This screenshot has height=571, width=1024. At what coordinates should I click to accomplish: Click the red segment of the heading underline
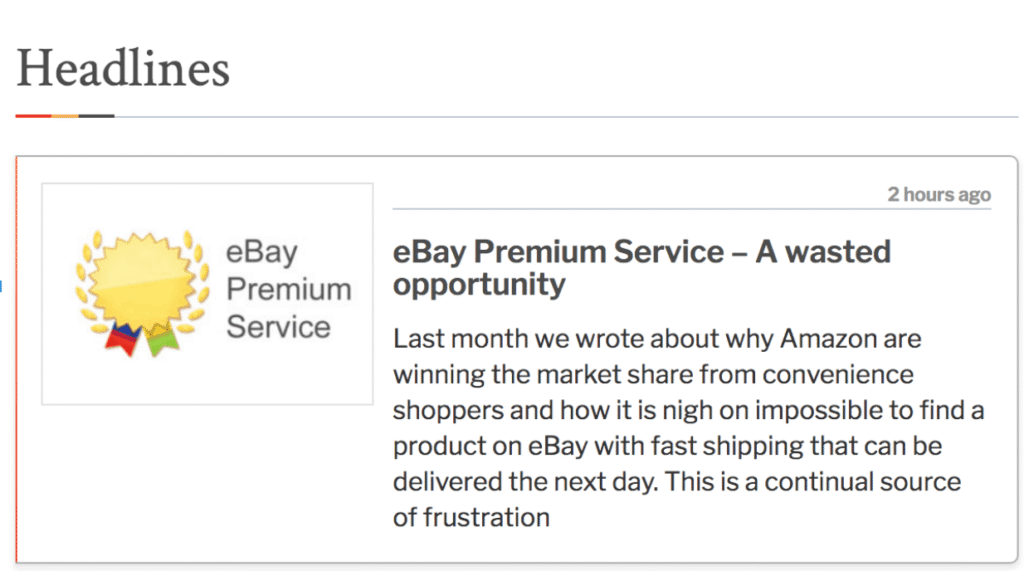tap(33, 116)
